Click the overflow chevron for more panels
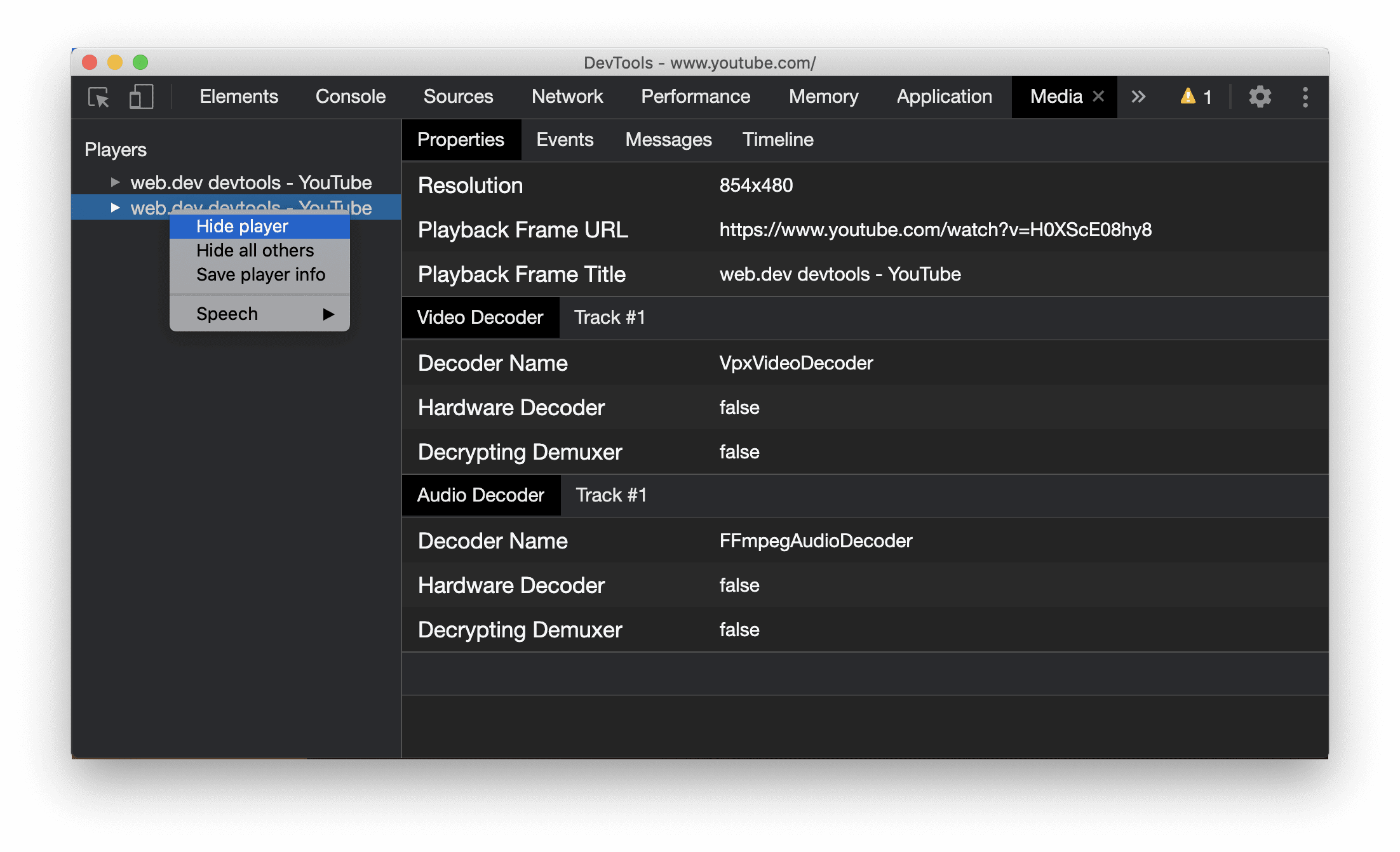The width and height of the screenshot is (1400, 852). (x=1138, y=97)
